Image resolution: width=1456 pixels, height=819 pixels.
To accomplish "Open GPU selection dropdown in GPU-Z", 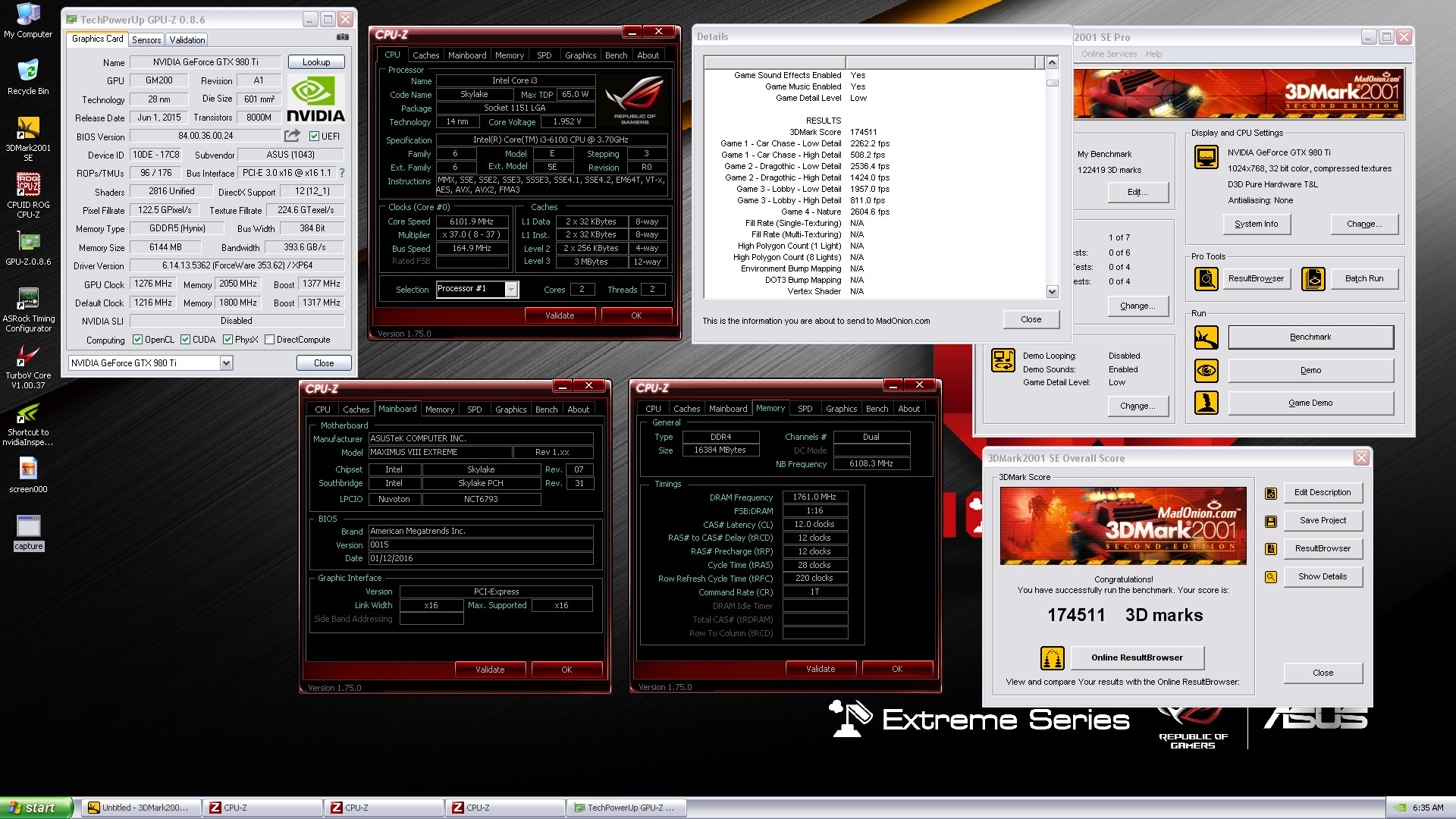I will (226, 363).
